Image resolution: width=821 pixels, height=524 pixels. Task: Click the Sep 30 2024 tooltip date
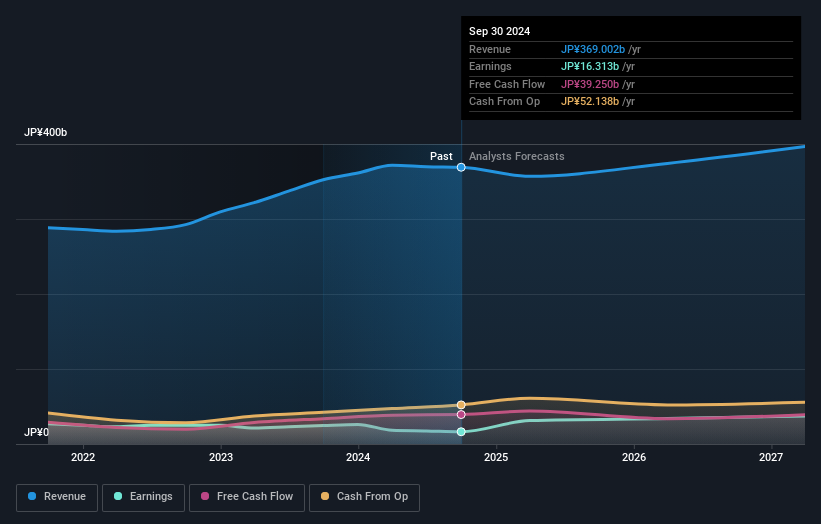499,31
